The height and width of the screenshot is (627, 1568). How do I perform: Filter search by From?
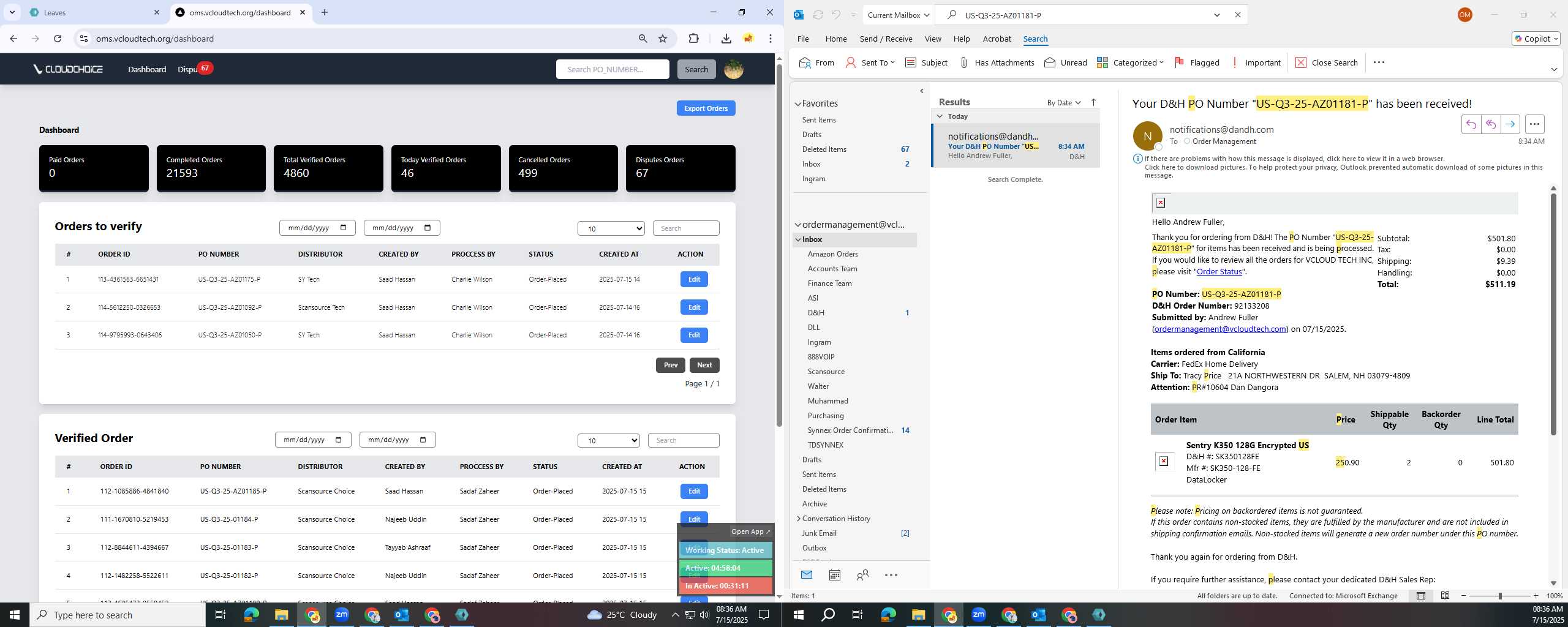pyautogui.click(x=816, y=62)
